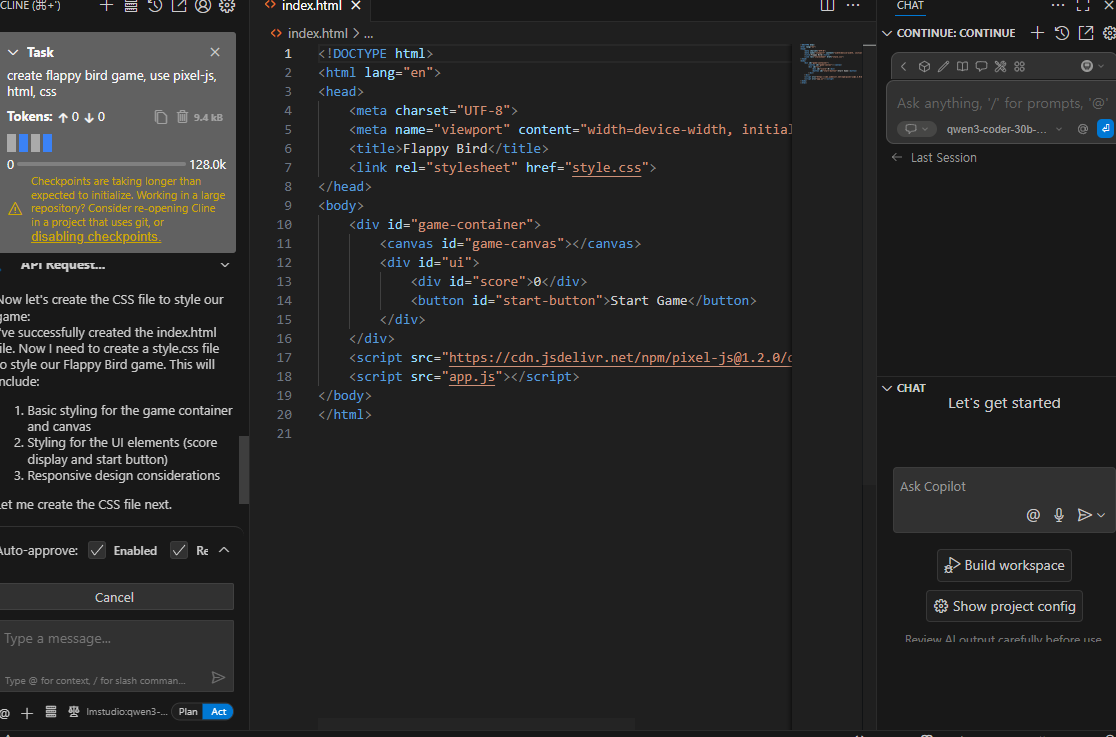Open Continue session history icon

click(1062, 33)
